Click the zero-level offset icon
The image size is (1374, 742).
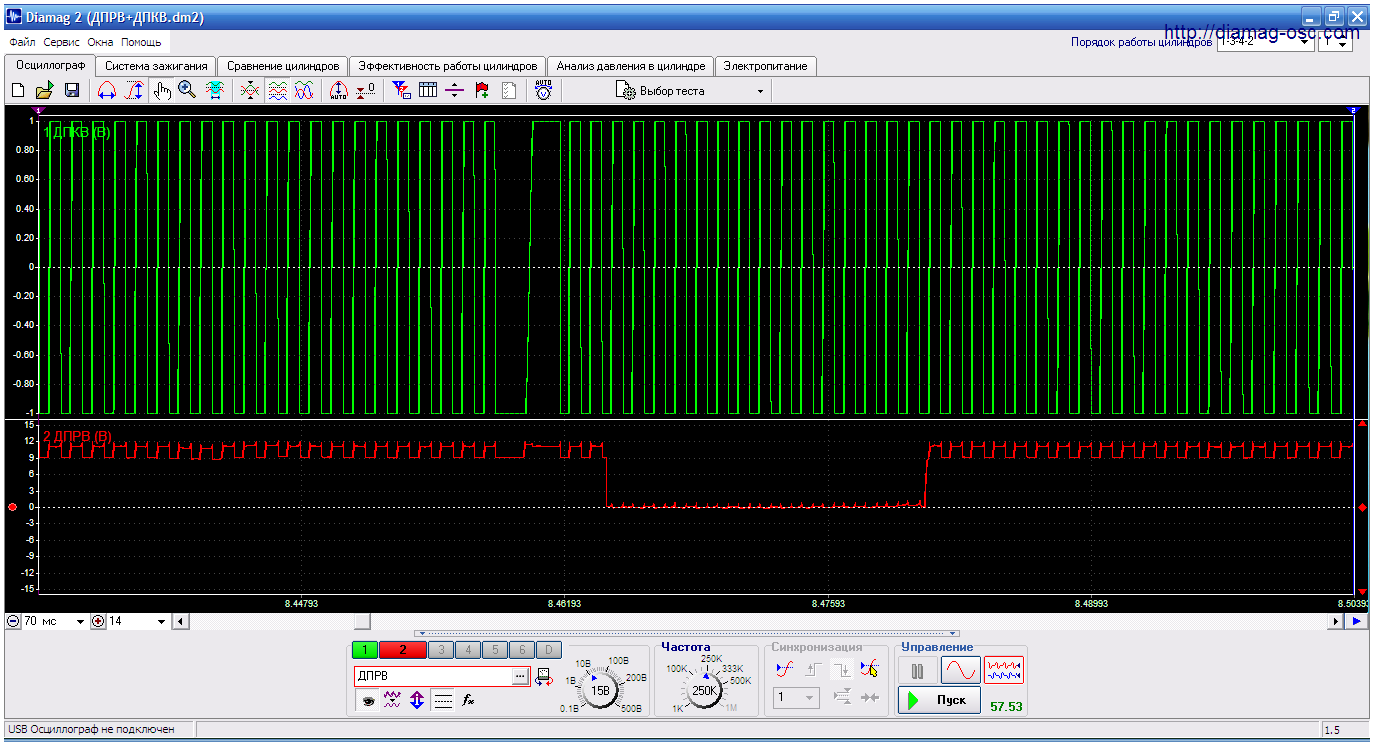pyautogui.click(x=366, y=91)
